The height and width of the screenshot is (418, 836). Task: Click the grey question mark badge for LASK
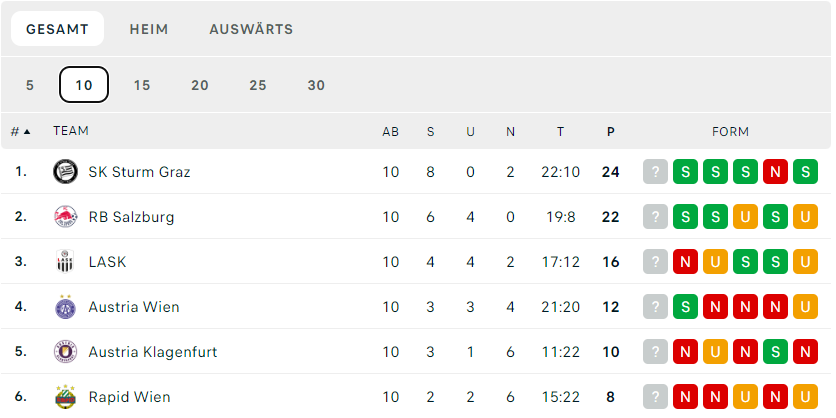point(655,262)
